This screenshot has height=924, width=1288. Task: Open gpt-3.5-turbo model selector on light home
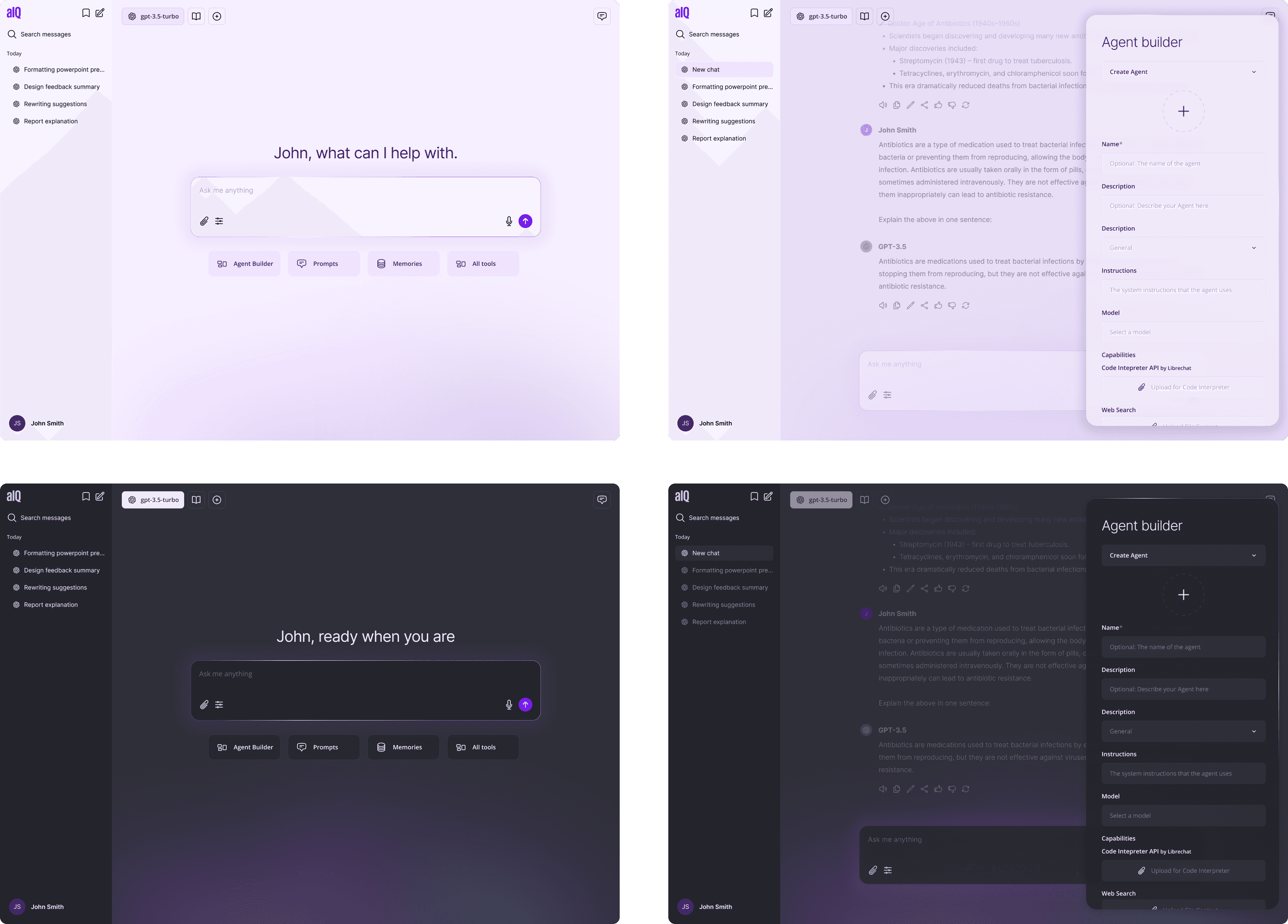[x=153, y=16]
